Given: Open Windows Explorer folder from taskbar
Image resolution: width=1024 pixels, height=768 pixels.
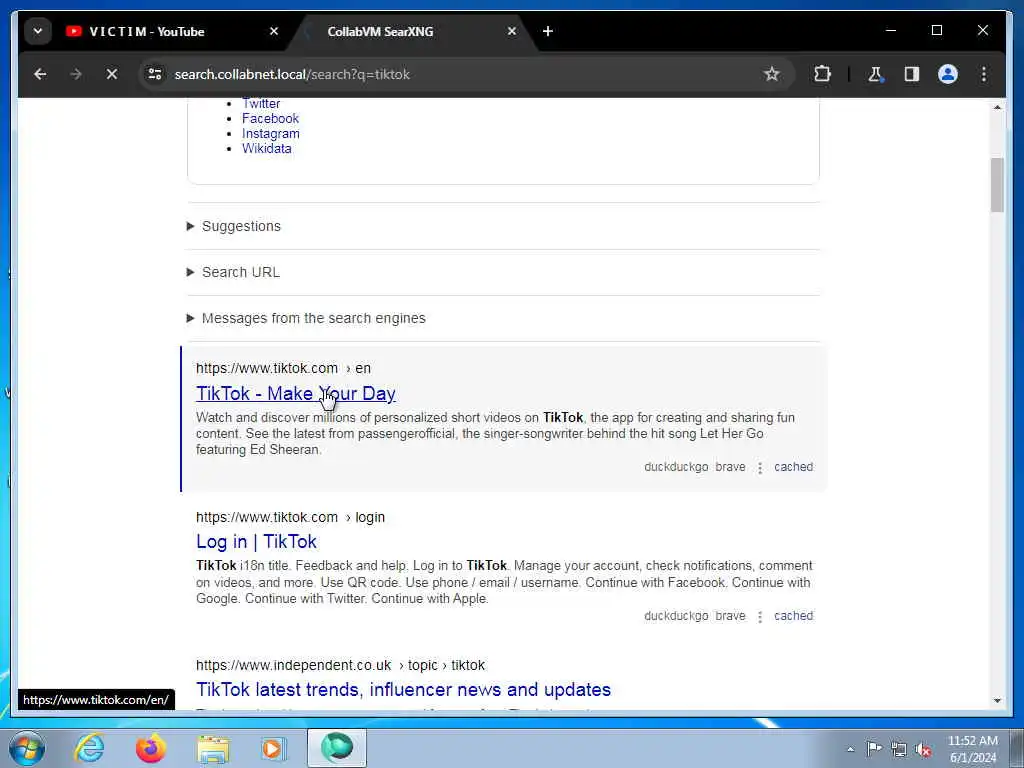Looking at the screenshot, I should tap(213, 748).
